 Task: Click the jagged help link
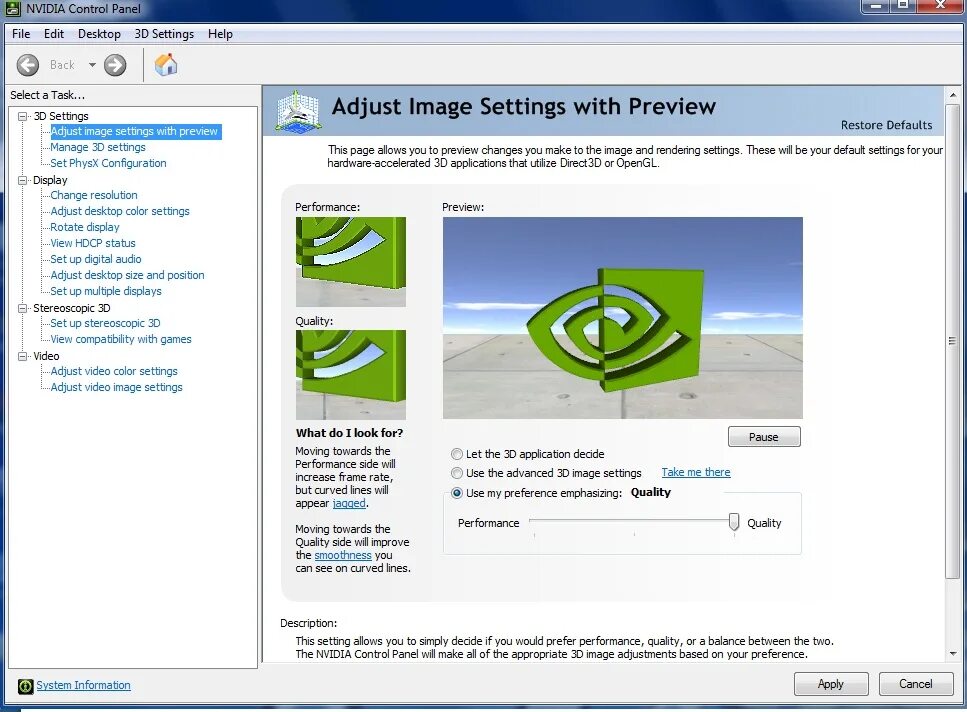(349, 504)
